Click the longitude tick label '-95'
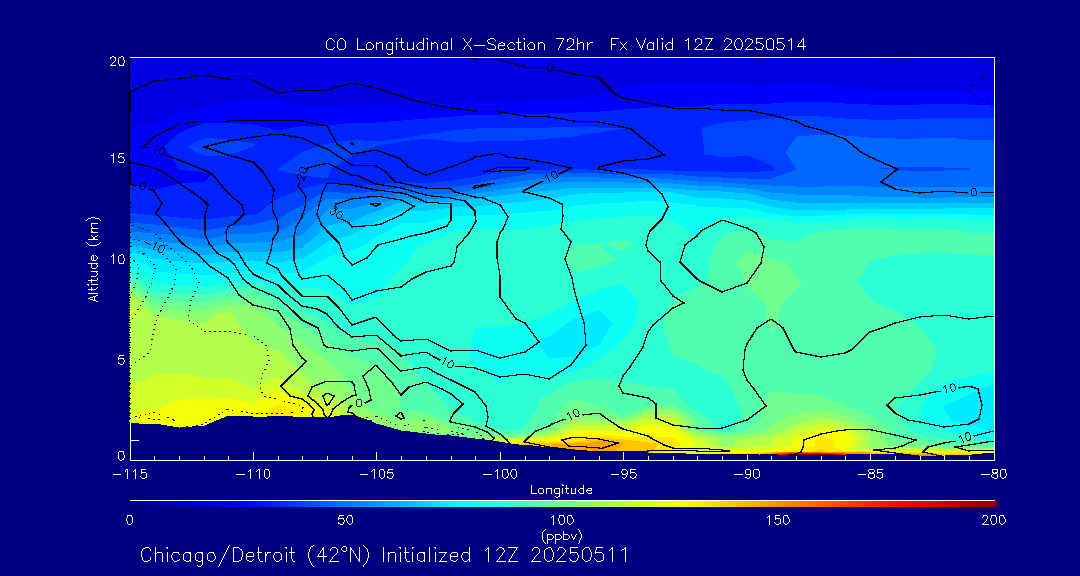 (x=623, y=475)
